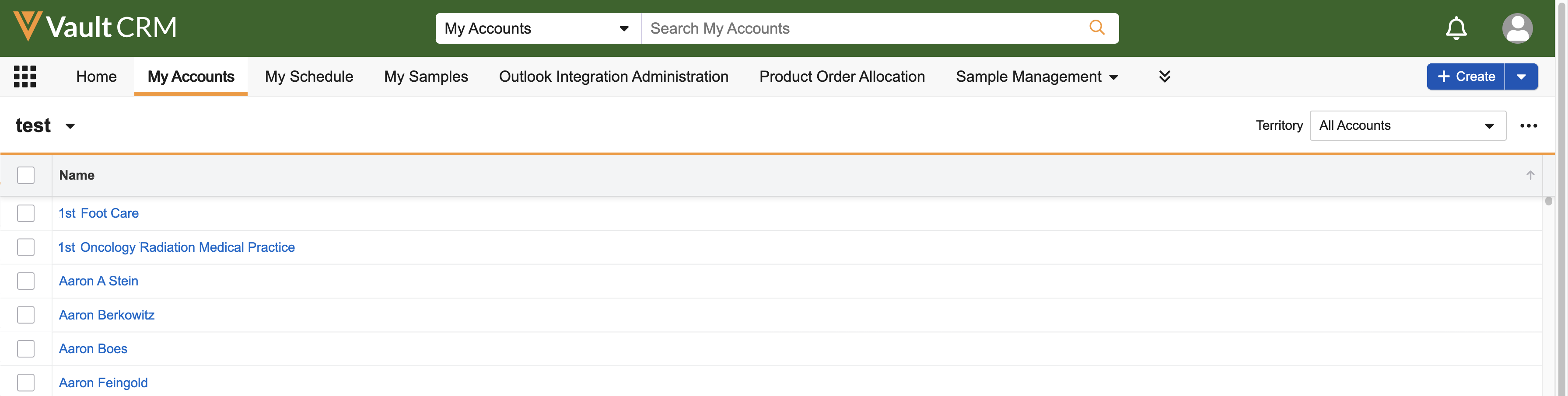Open the three-dot more actions menu
This screenshot has width=1568, height=396.
[1528, 126]
